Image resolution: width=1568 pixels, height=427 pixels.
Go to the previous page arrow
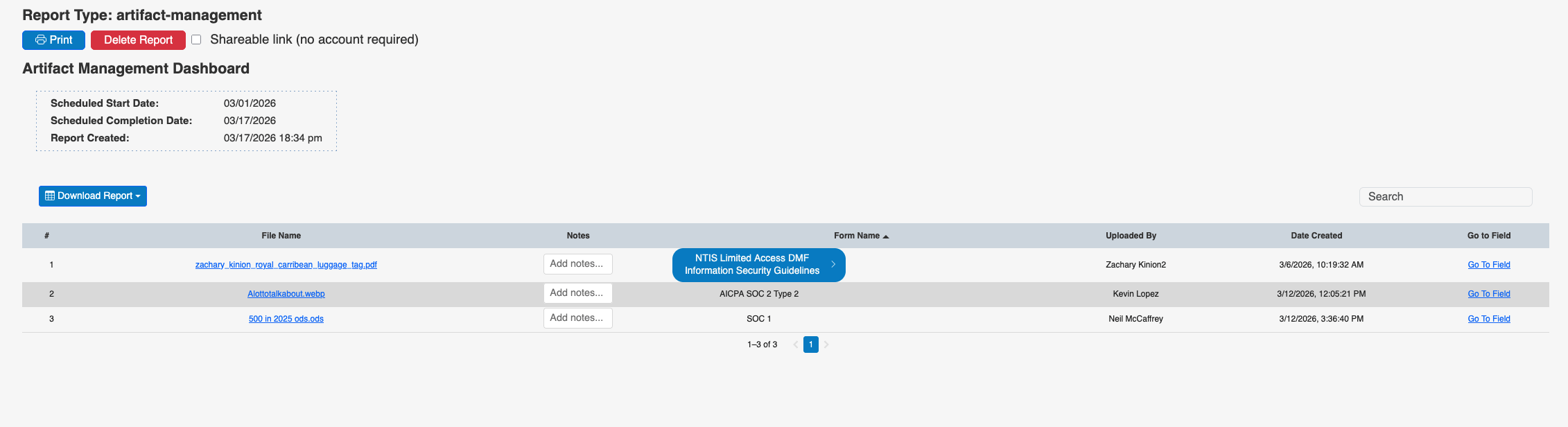coord(795,345)
